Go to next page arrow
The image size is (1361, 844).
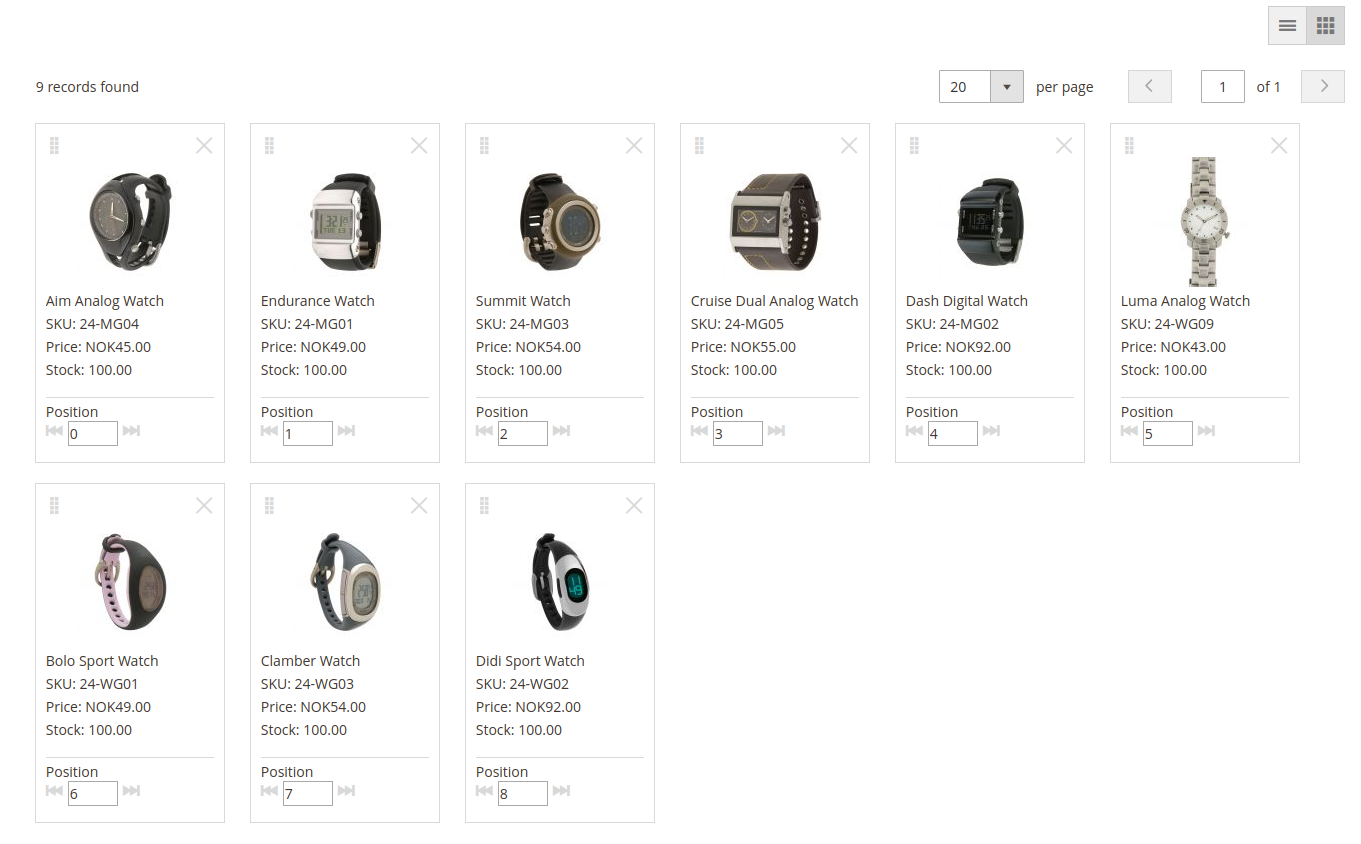(1323, 87)
